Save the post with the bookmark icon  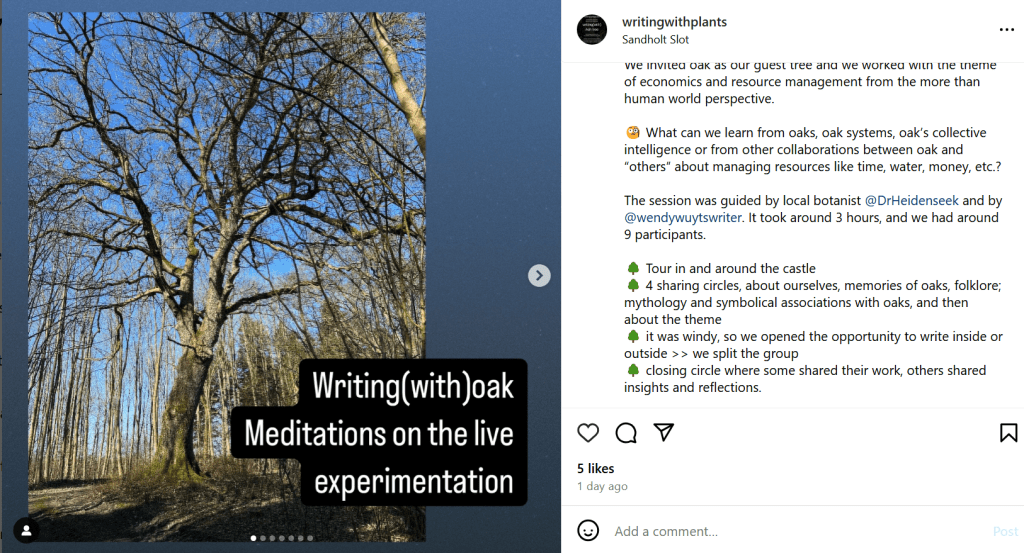tap(1008, 433)
